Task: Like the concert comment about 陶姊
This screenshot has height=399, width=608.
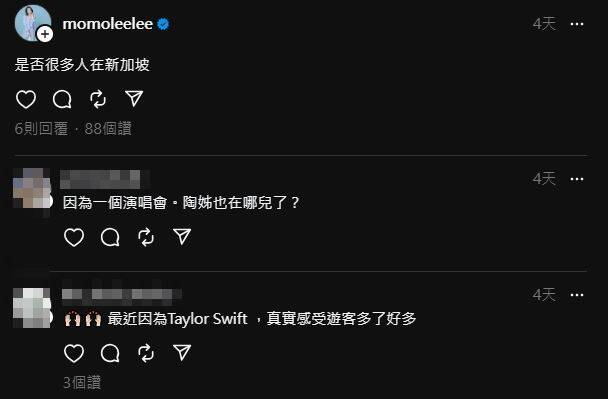Action: click(74, 237)
